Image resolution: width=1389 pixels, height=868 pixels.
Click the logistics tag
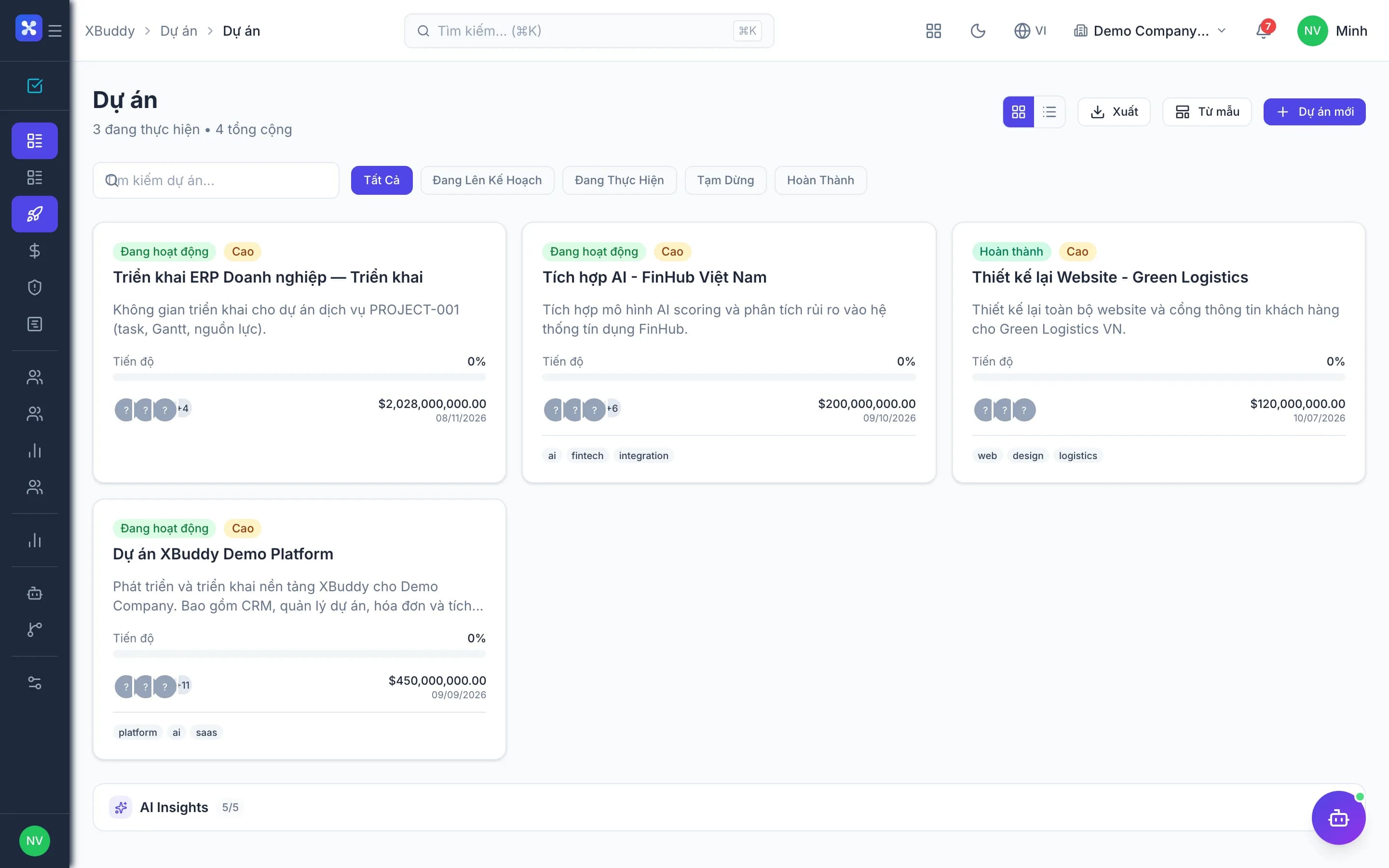click(x=1078, y=456)
